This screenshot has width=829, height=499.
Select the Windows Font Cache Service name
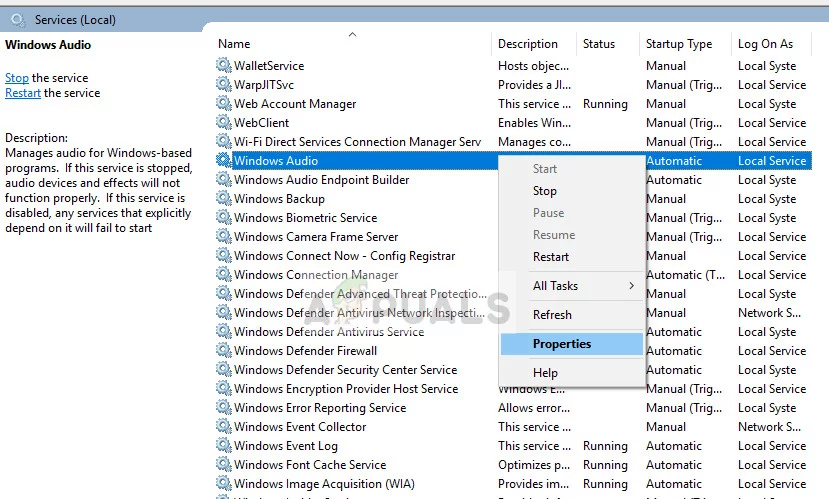point(310,465)
